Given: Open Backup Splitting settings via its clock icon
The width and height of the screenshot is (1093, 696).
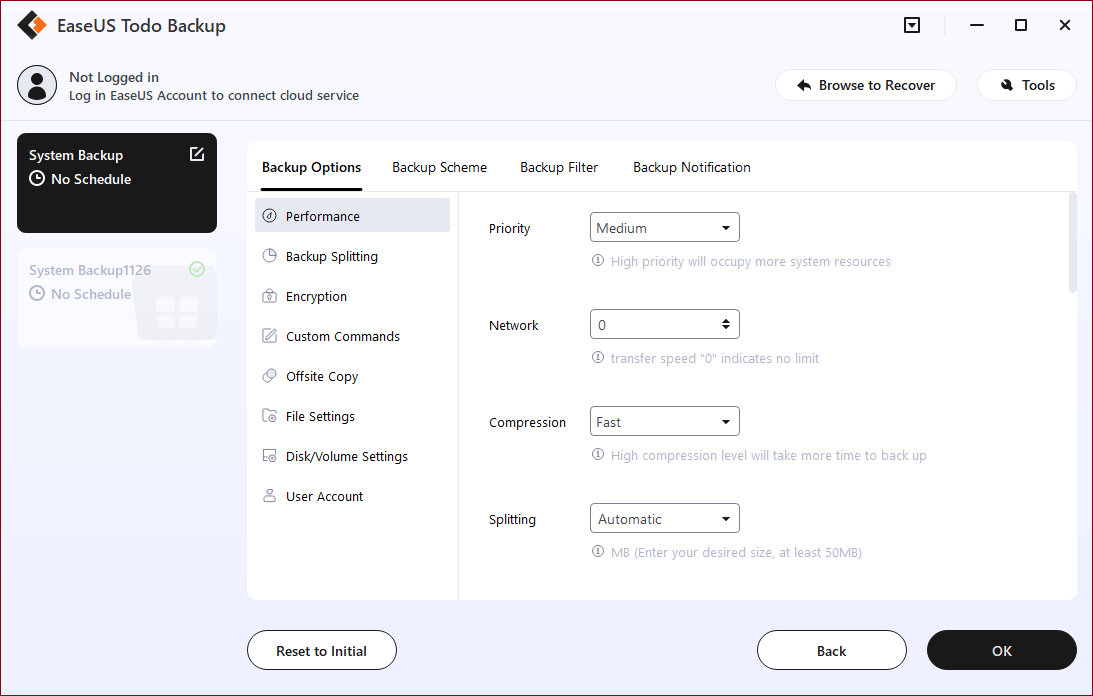Looking at the screenshot, I should [269, 256].
